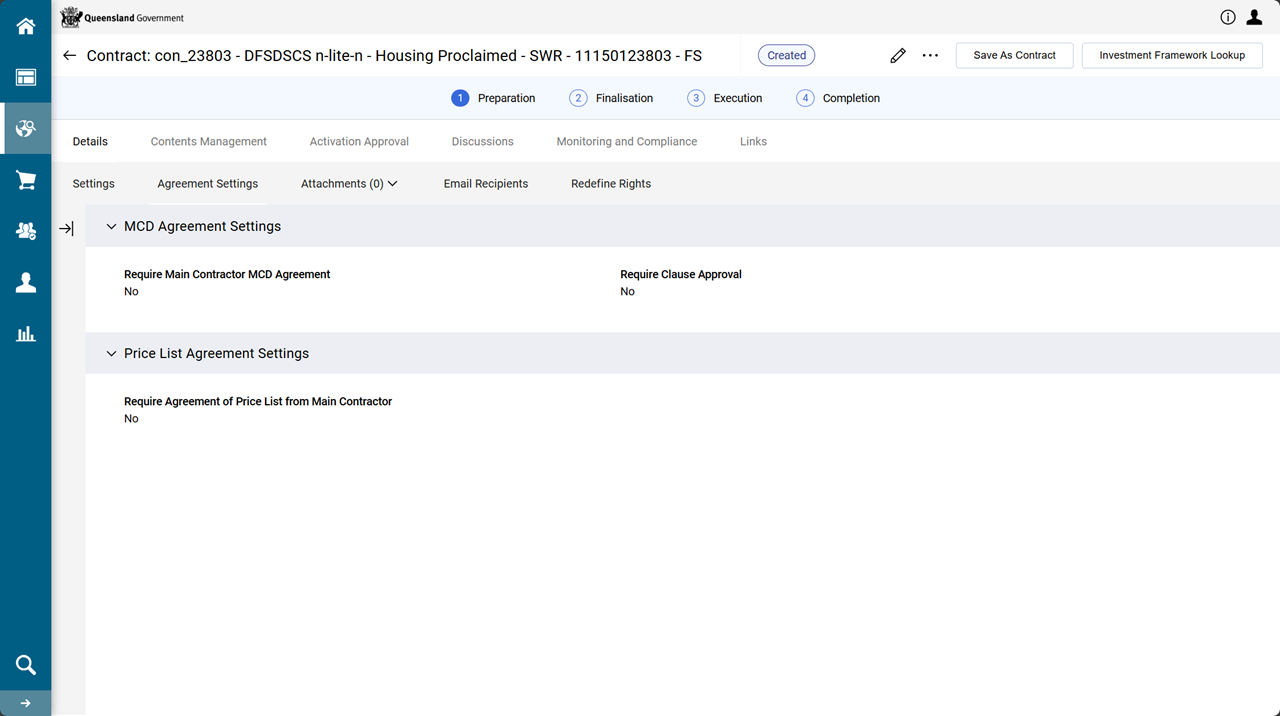1280x716 pixels.
Task: Select the Finalisation step in progress bar
Action: coord(611,98)
